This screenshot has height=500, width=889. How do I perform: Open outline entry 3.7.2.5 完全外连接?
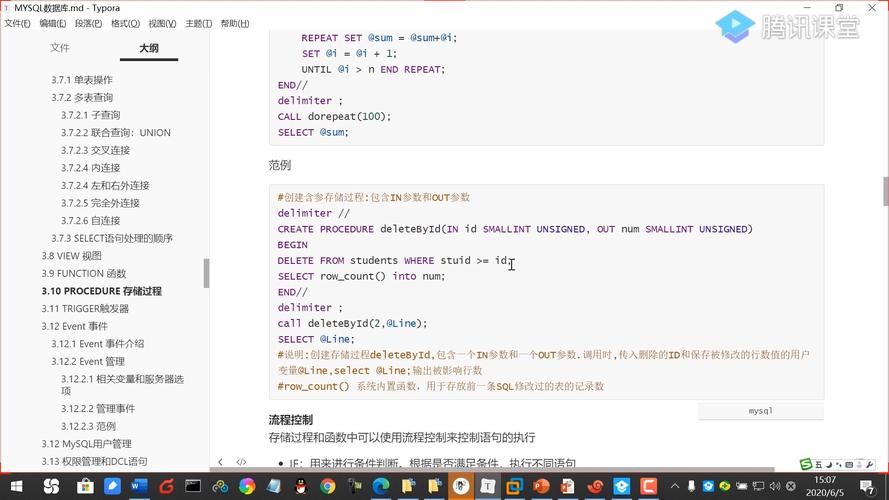click(x=100, y=203)
